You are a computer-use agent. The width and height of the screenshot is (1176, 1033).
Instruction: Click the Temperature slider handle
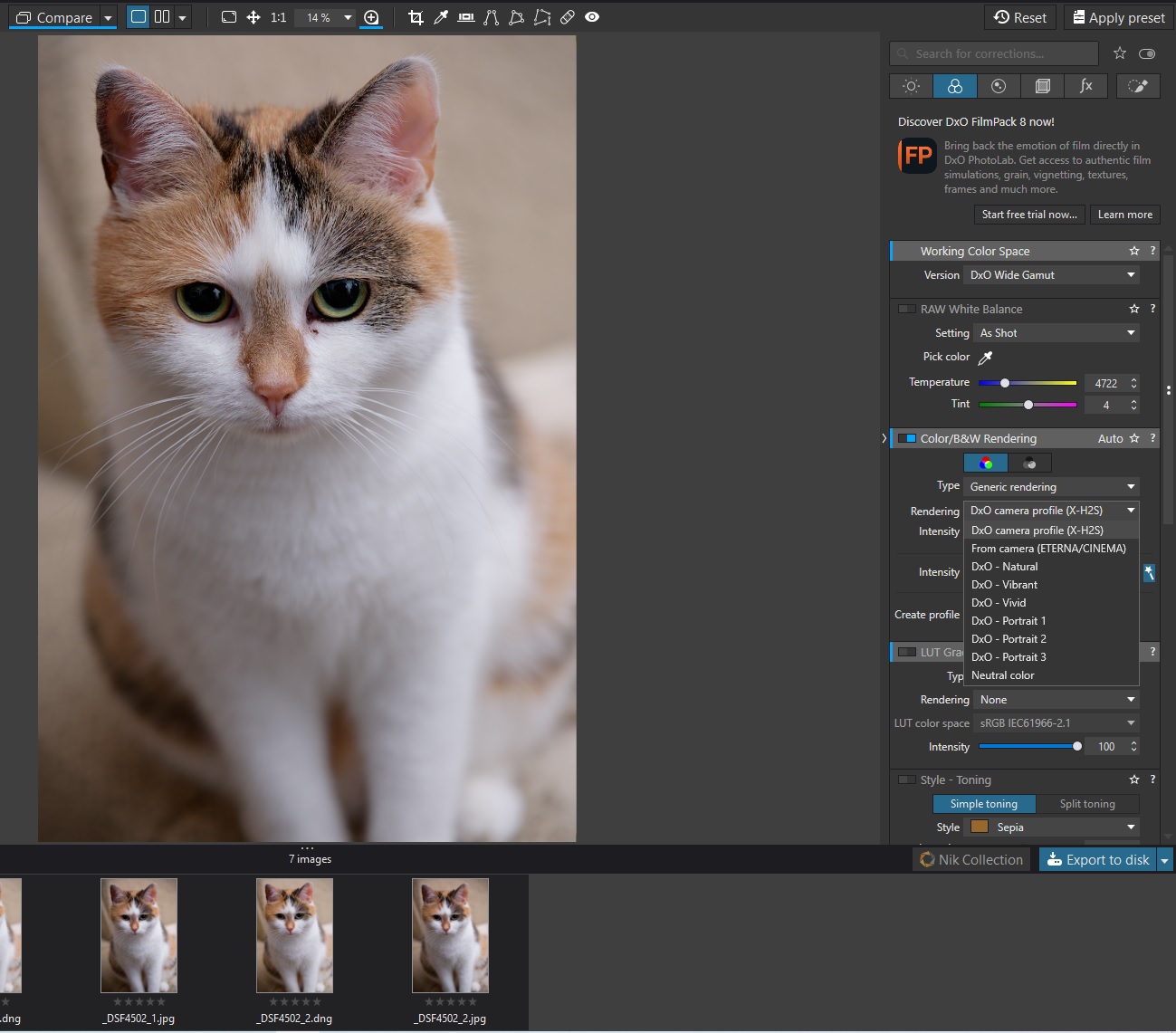tap(1005, 383)
